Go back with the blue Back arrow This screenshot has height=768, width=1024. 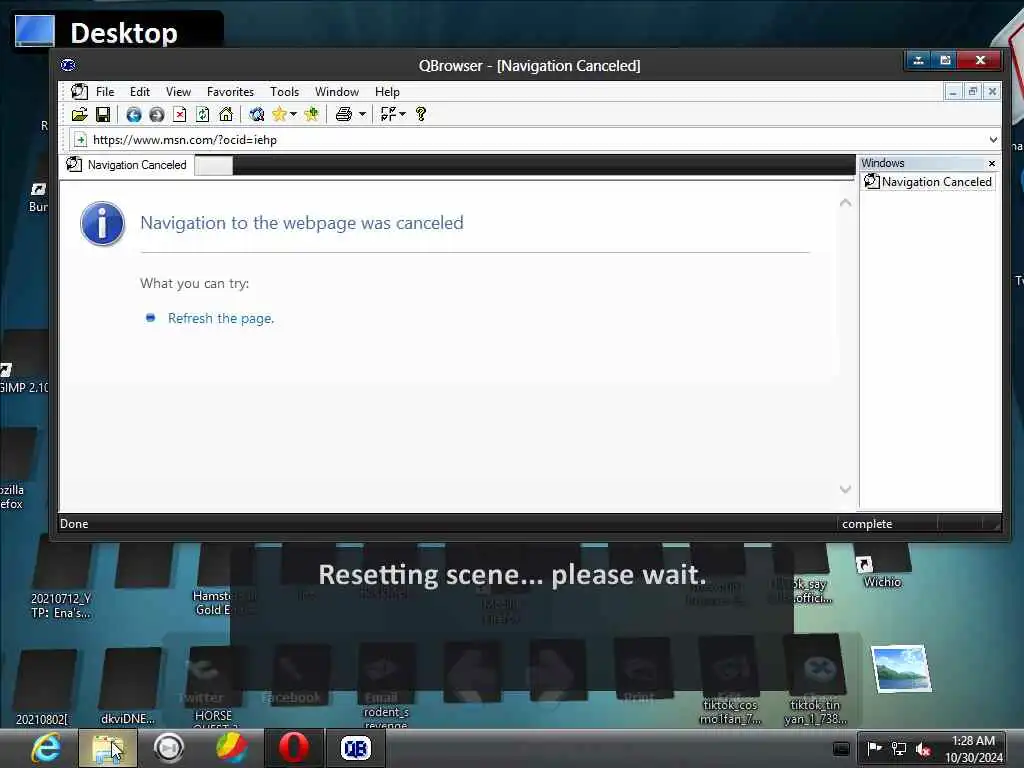pyautogui.click(x=134, y=115)
